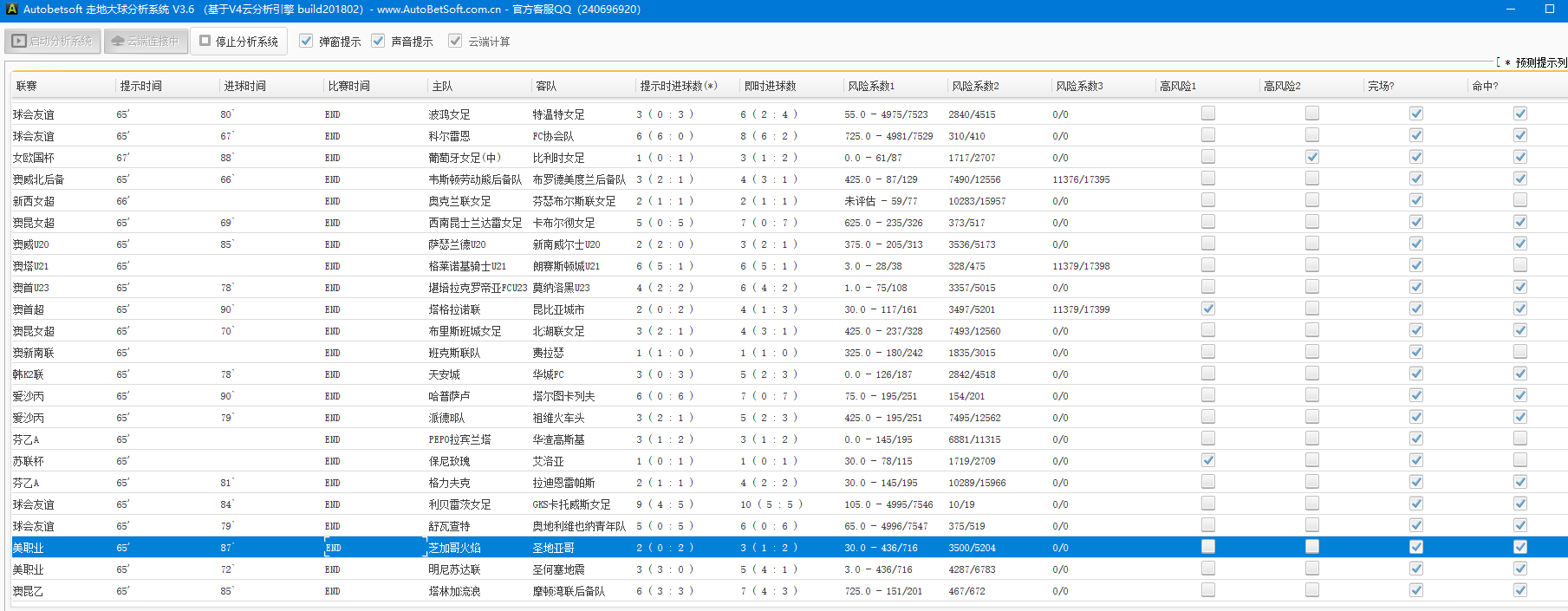Select the 韩K2联 天安城 row

pyautogui.click(x=444, y=374)
